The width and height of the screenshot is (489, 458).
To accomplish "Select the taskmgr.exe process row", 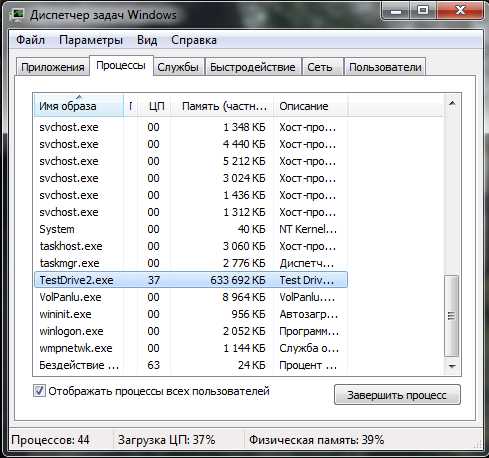I will [191, 263].
